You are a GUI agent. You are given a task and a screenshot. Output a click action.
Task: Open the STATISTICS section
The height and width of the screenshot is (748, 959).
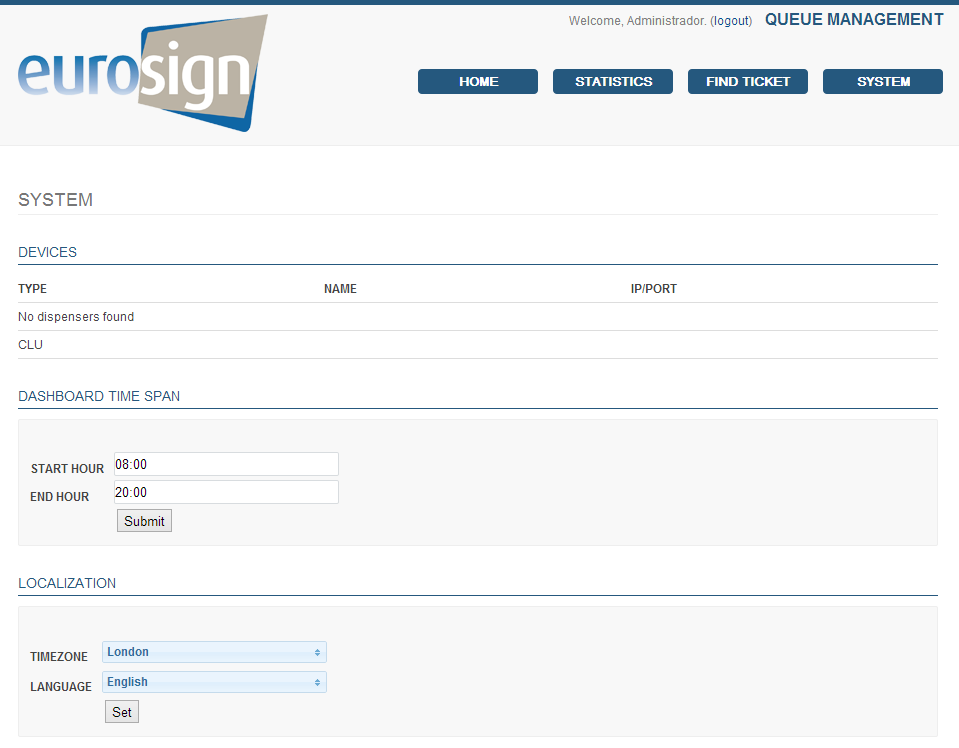point(613,82)
